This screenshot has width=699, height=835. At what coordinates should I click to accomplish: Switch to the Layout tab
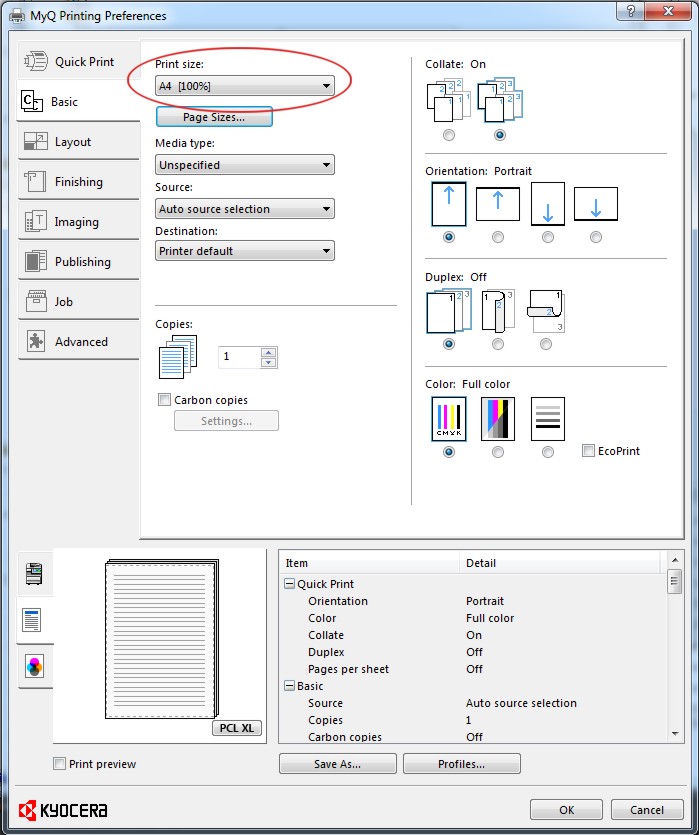[73, 142]
